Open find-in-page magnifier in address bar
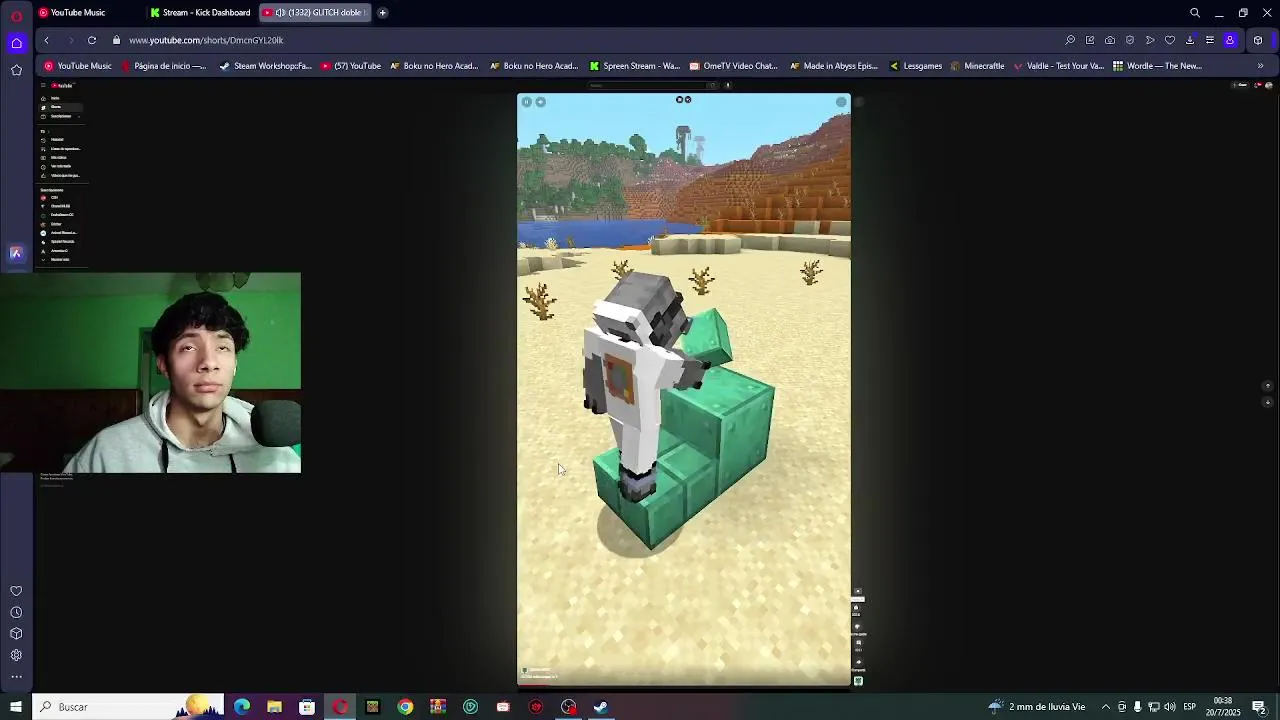The image size is (1280, 720). pos(1070,40)
